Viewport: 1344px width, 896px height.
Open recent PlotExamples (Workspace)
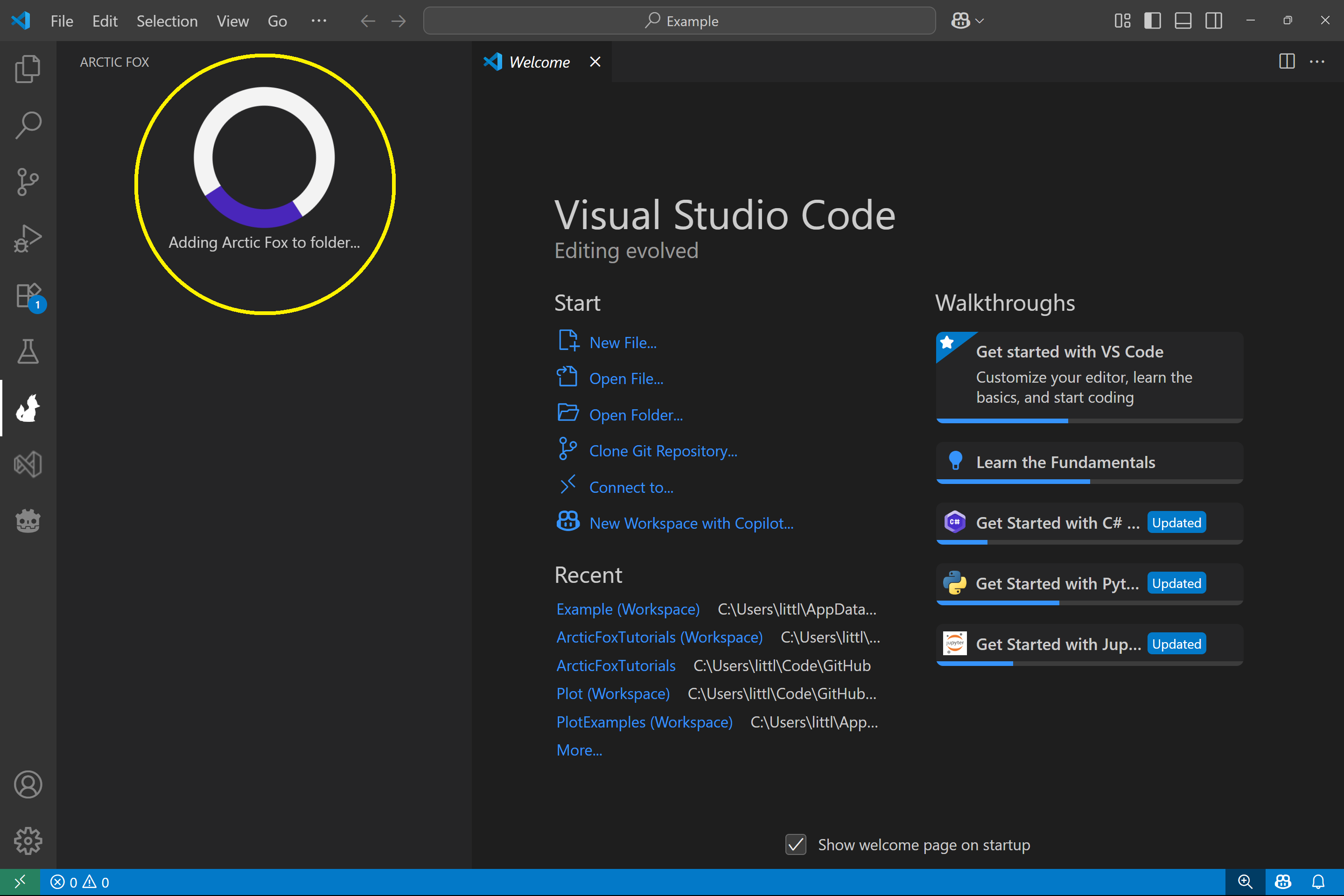pos(644,722)
